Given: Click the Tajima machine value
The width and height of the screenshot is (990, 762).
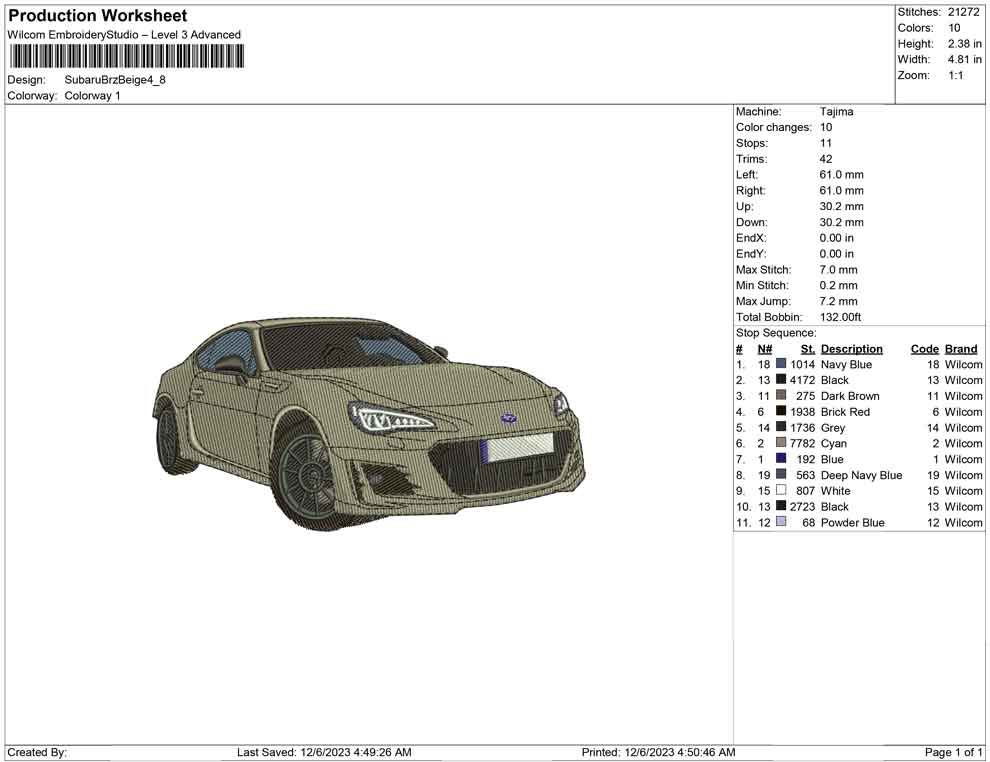Looking at the screenshot, I should click(x=837, y=111).
